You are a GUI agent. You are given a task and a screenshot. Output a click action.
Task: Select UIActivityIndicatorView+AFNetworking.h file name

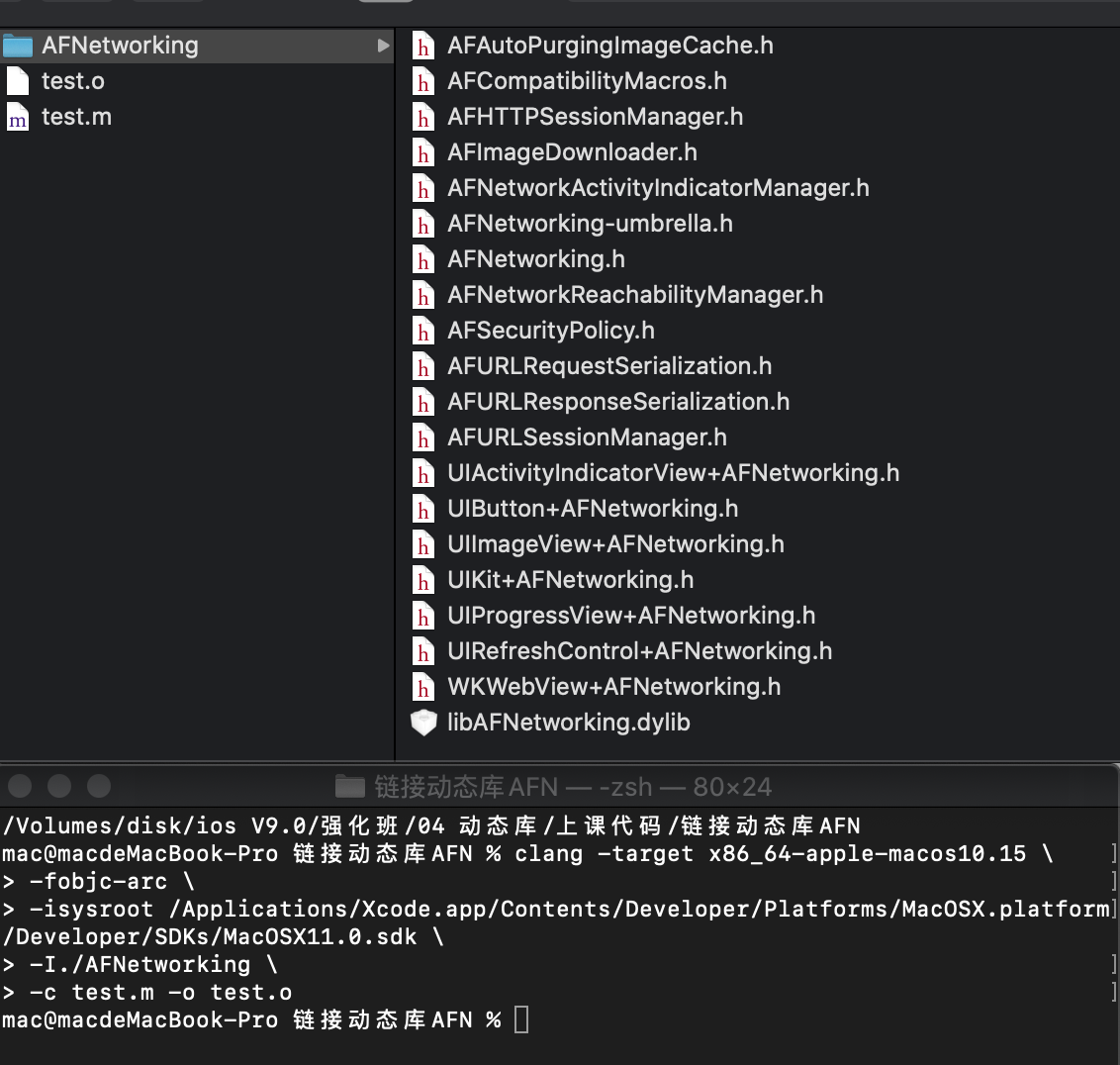coord(674,473)
